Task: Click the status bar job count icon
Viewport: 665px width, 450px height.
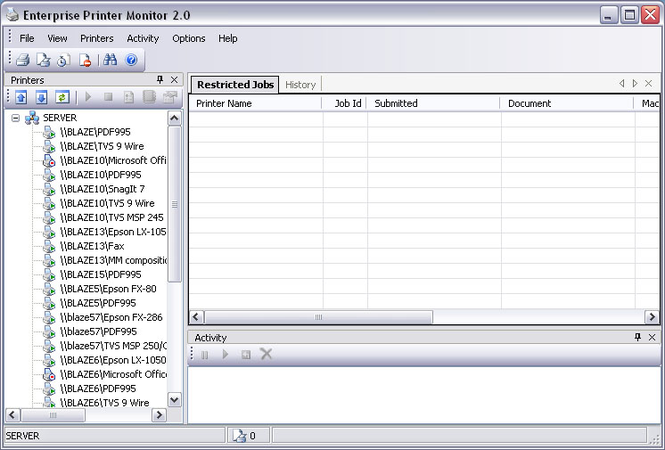Action: 240,436
